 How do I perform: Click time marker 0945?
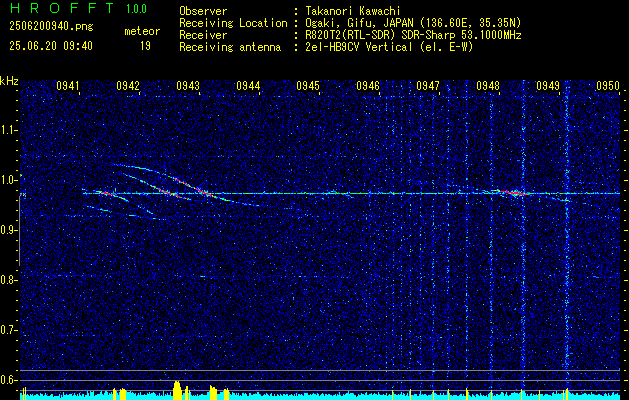(x=308, y=85)
